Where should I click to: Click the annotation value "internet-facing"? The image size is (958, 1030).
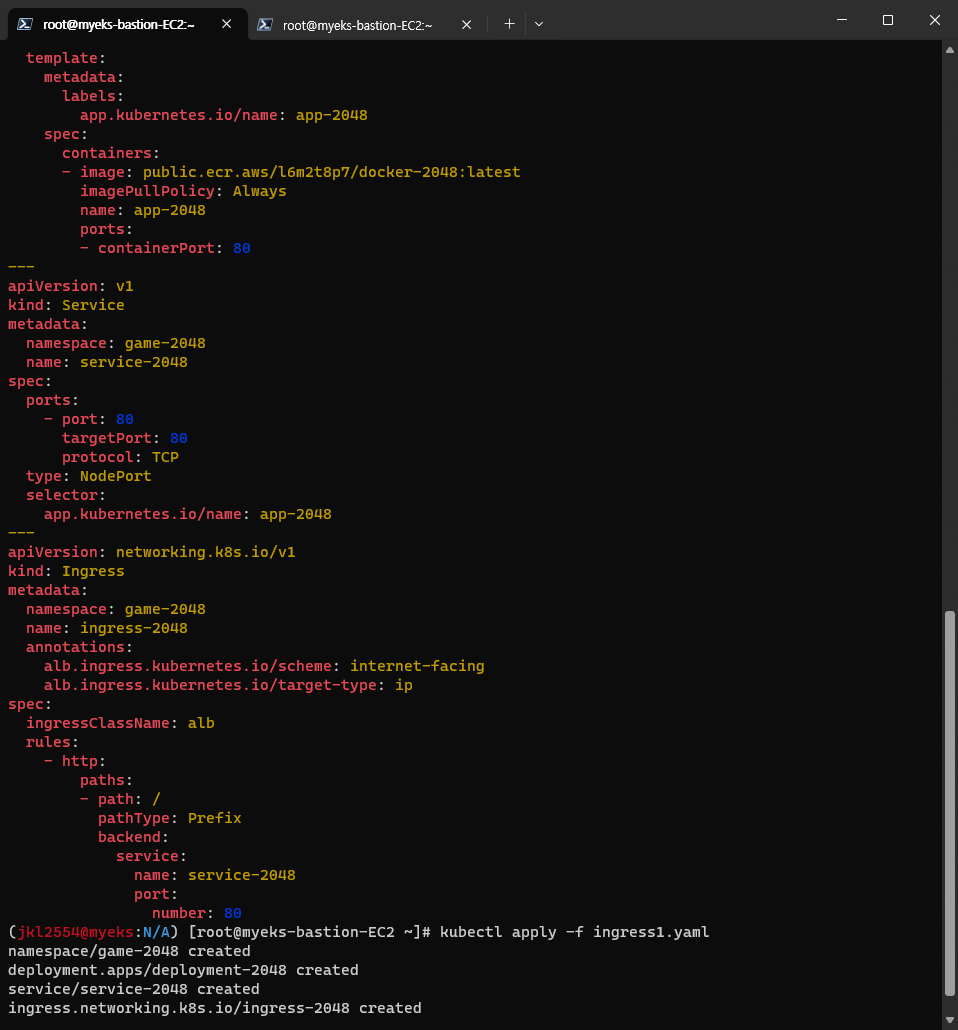417,666
